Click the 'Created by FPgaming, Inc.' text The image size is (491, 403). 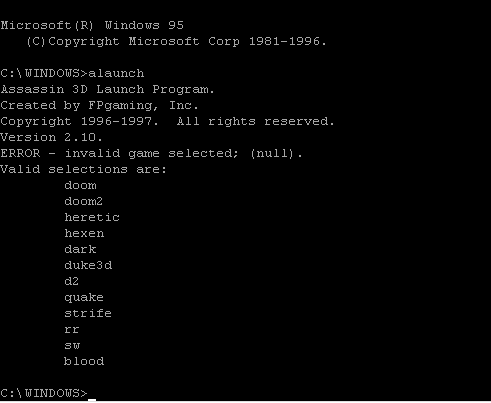click(x=99, y=106)
